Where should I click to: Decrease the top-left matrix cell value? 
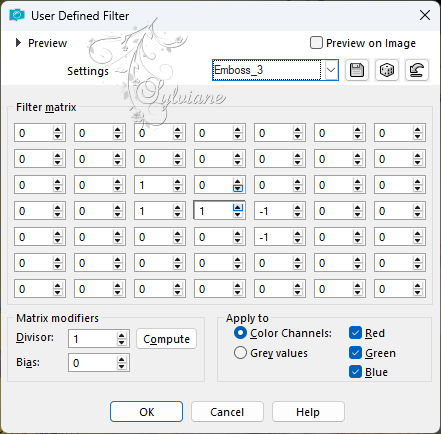[58, 136]
